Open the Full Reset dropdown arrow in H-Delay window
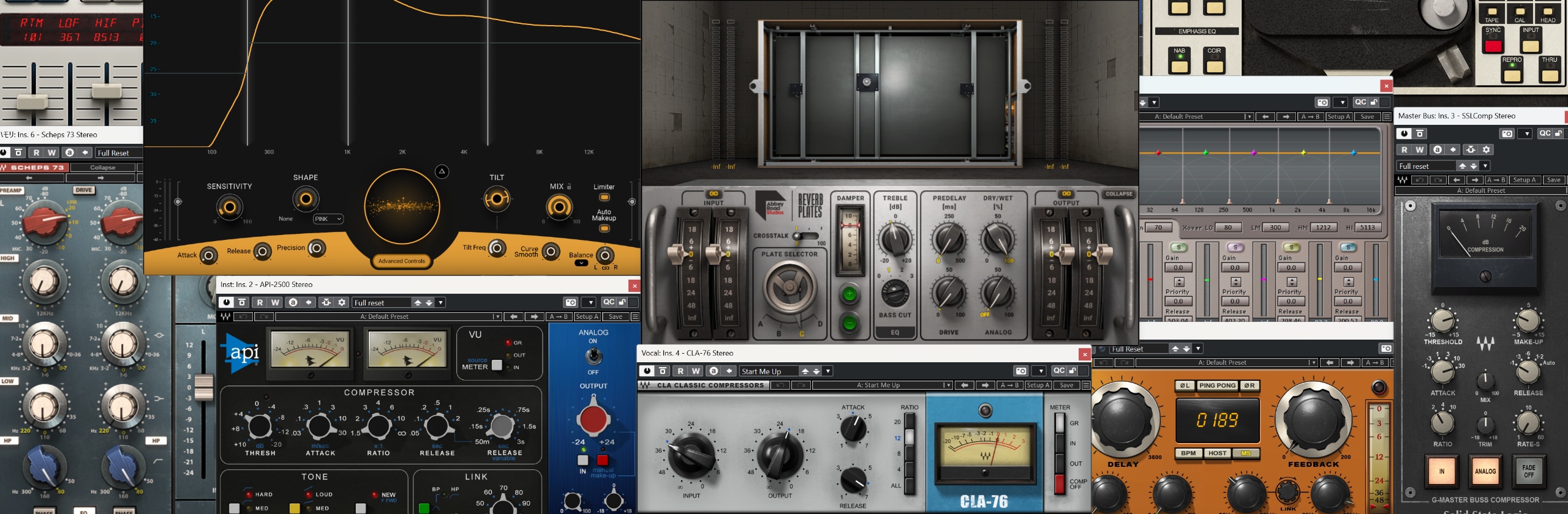The width and height of the screenshot is (1568, 514). coord(1198,349)
